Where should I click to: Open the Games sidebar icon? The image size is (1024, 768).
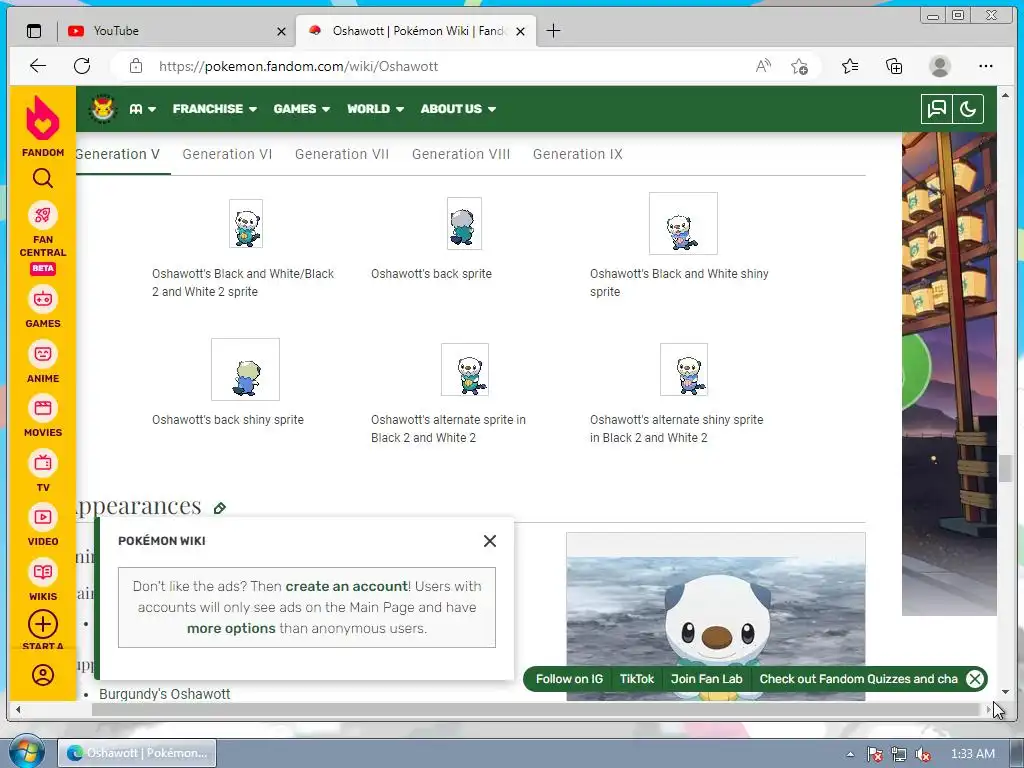(42, 299)
